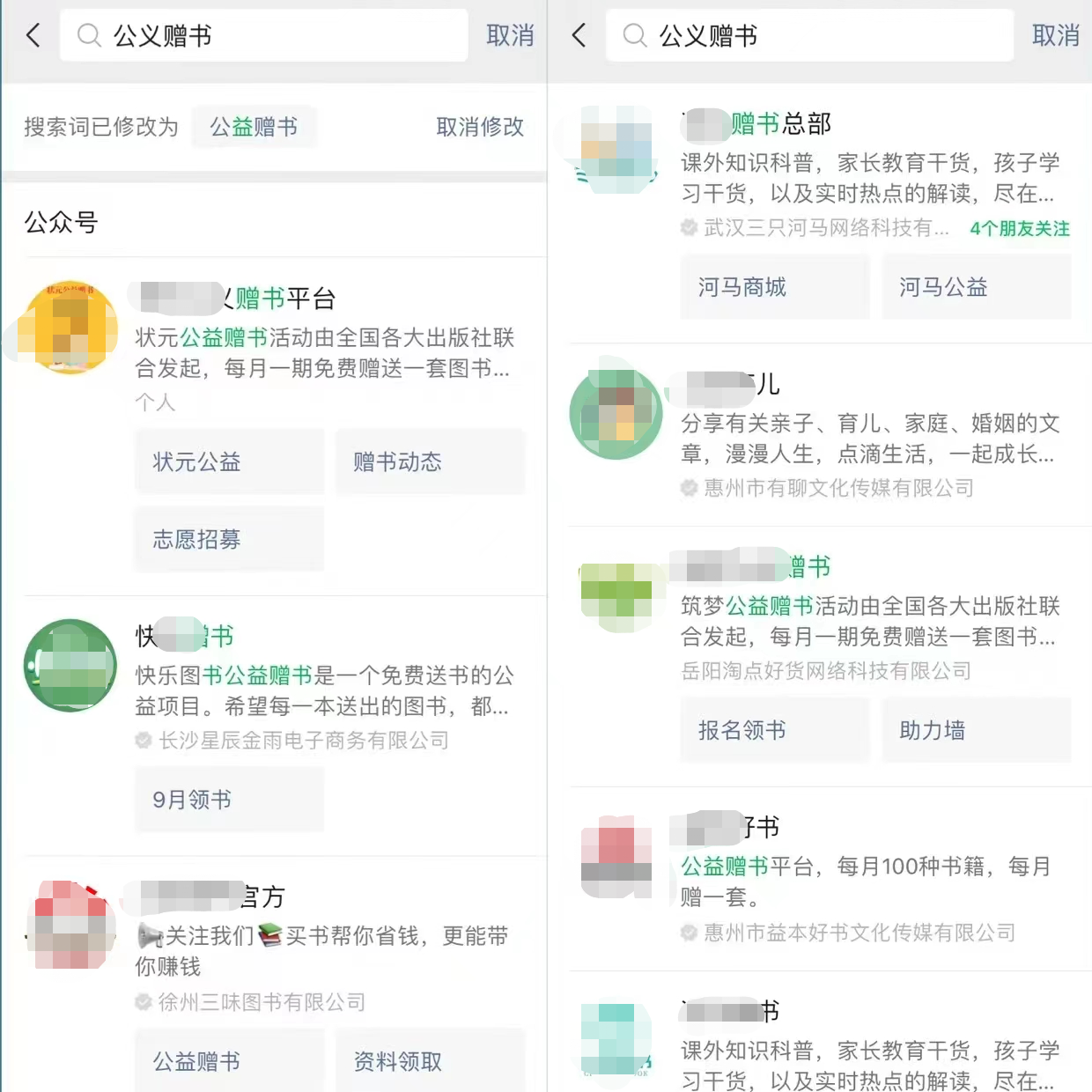Viewport: 1092px width, 1092px height.
Task: Tap the red avatar of the 好书 account
Action: pos(615,856)
